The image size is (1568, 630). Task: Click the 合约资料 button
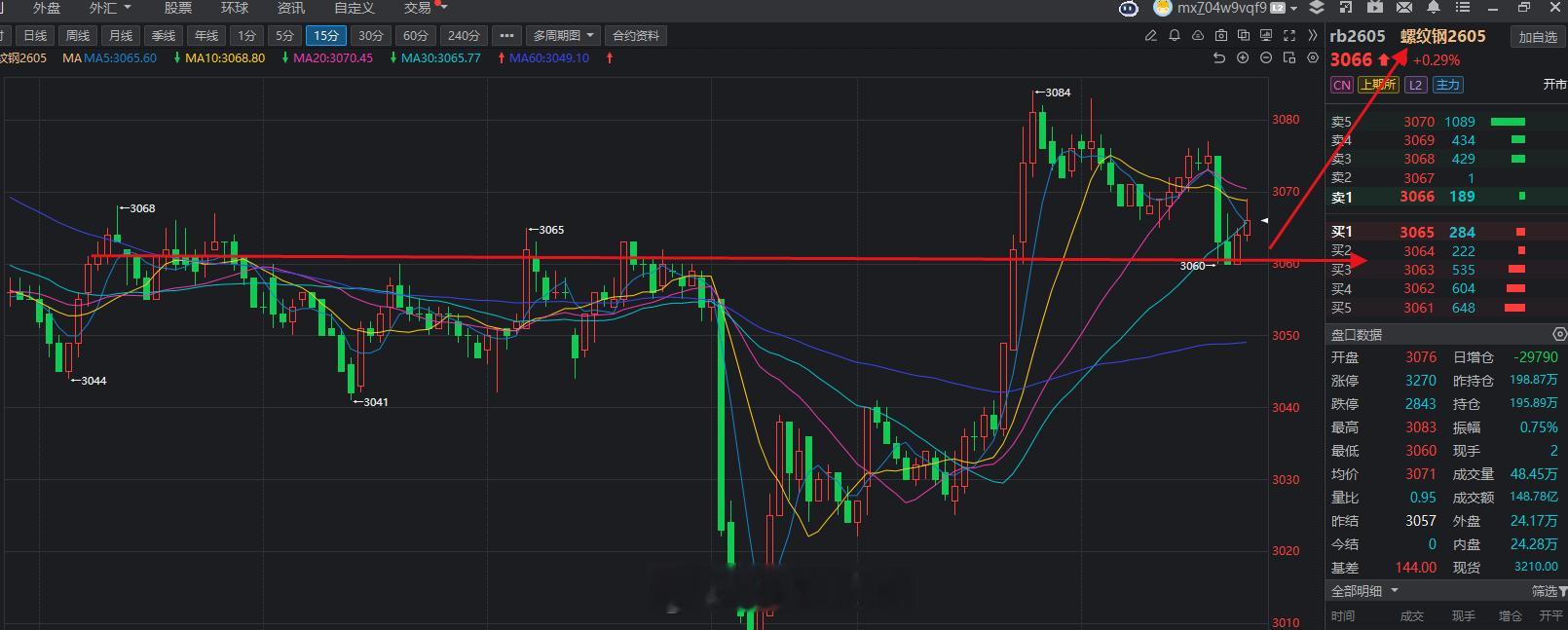click(636, 35)
